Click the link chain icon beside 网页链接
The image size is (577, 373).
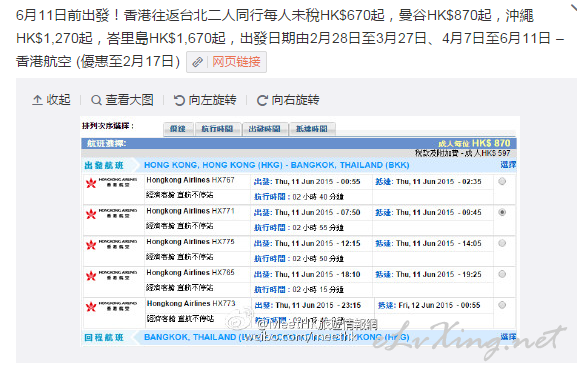click(198, 62)
